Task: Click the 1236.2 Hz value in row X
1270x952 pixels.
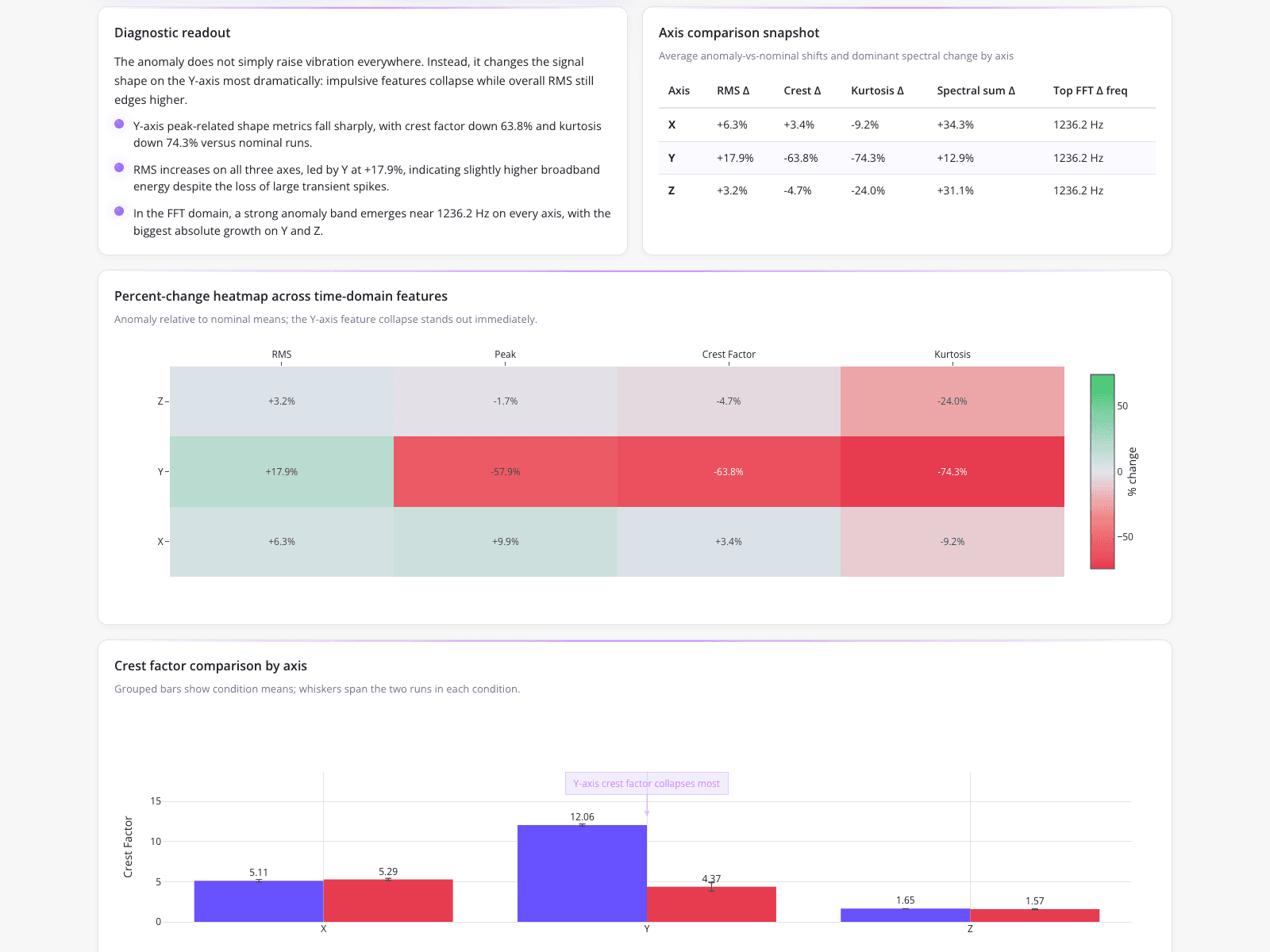Action: [1078, 125]
